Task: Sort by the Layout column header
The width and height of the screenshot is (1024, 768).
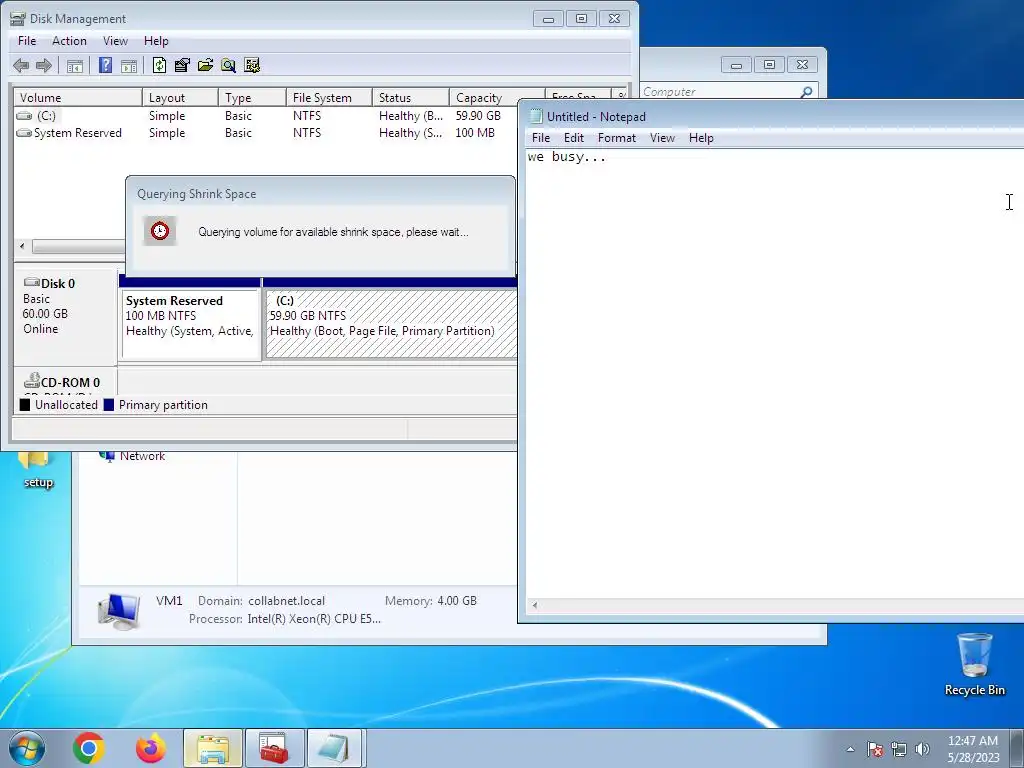Action: tap(180, 97)
